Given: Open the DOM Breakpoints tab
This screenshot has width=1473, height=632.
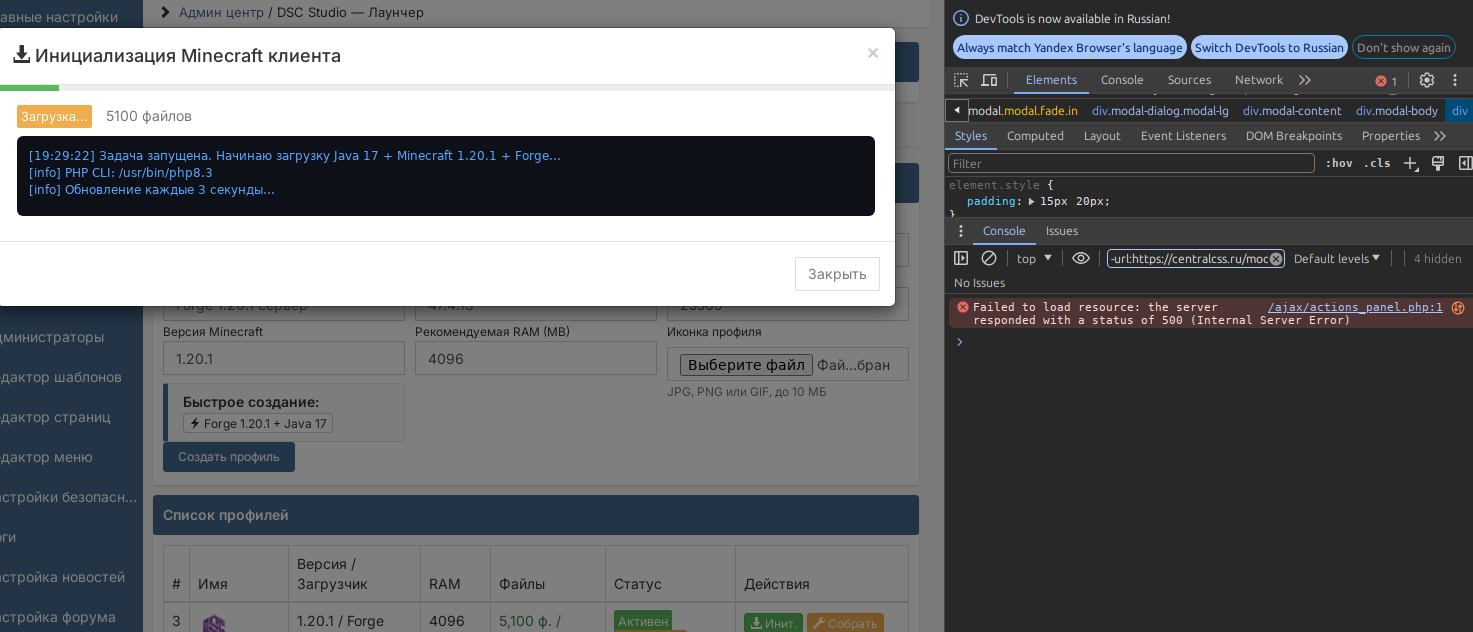Looking at the screenshot, I should [x=1294, y=136].
